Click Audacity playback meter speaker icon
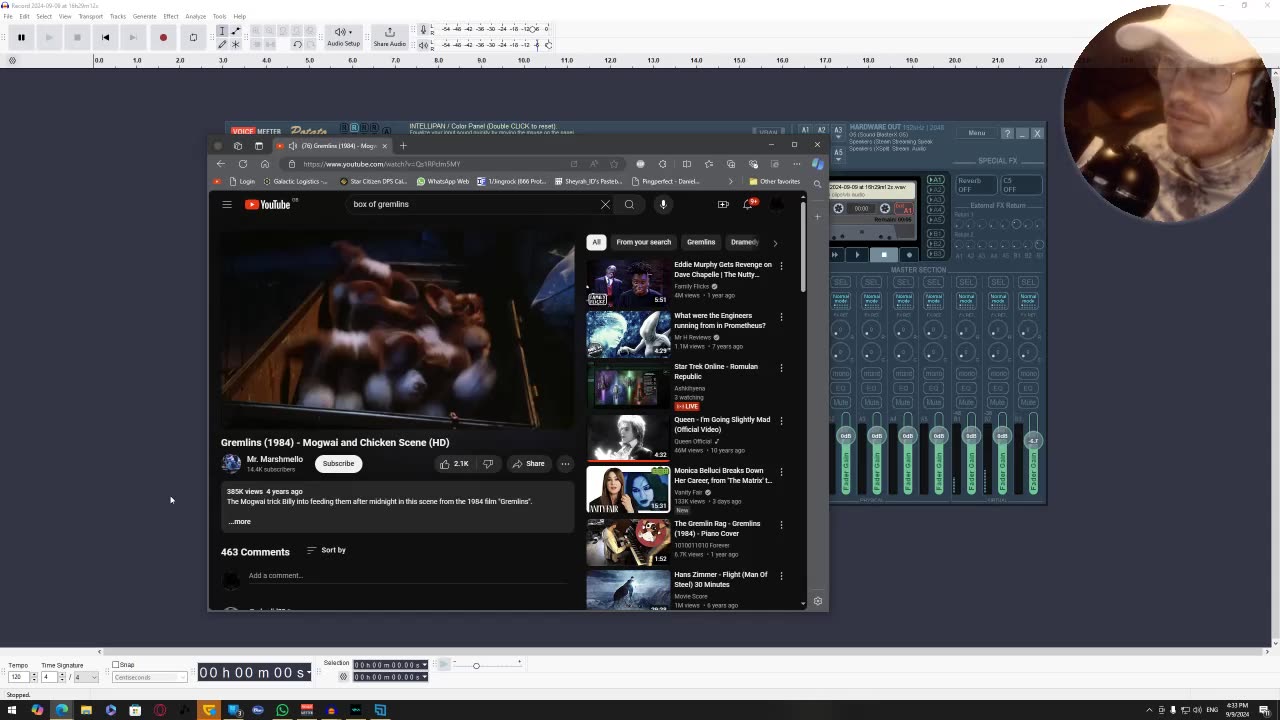This screenshot has width=1280, height=720. 424,44
